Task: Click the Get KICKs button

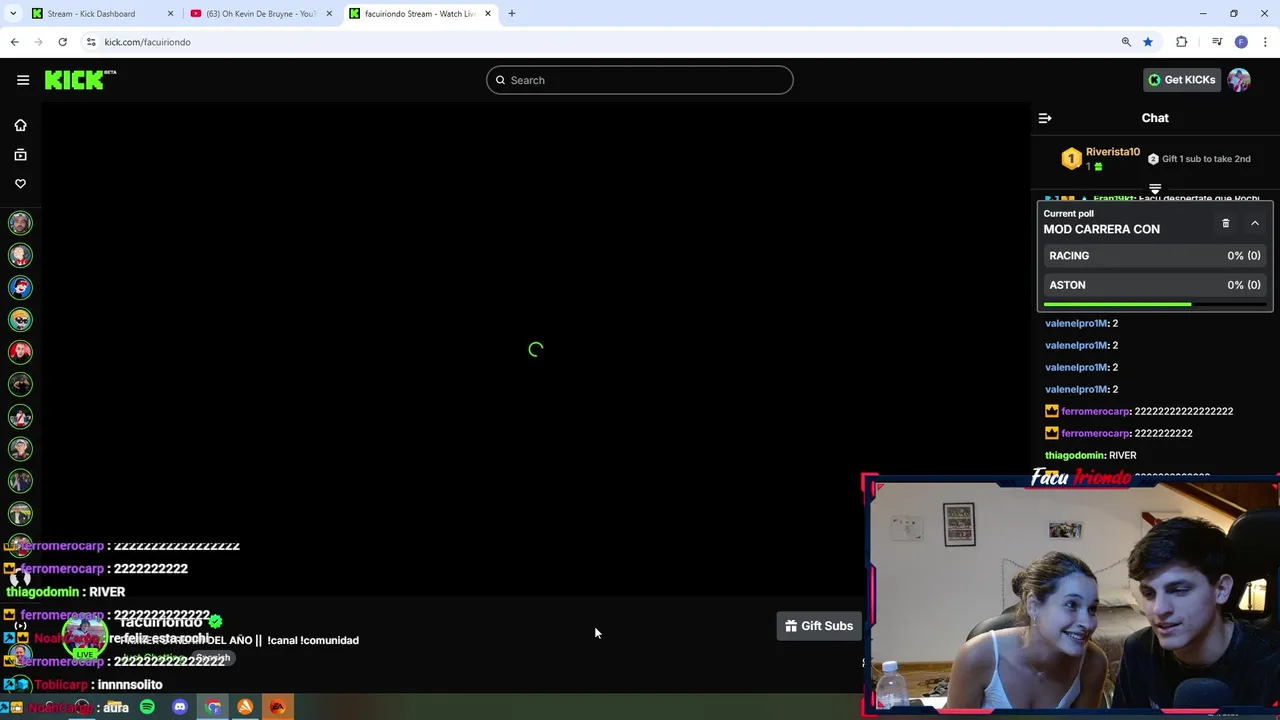Action: 1182,80
